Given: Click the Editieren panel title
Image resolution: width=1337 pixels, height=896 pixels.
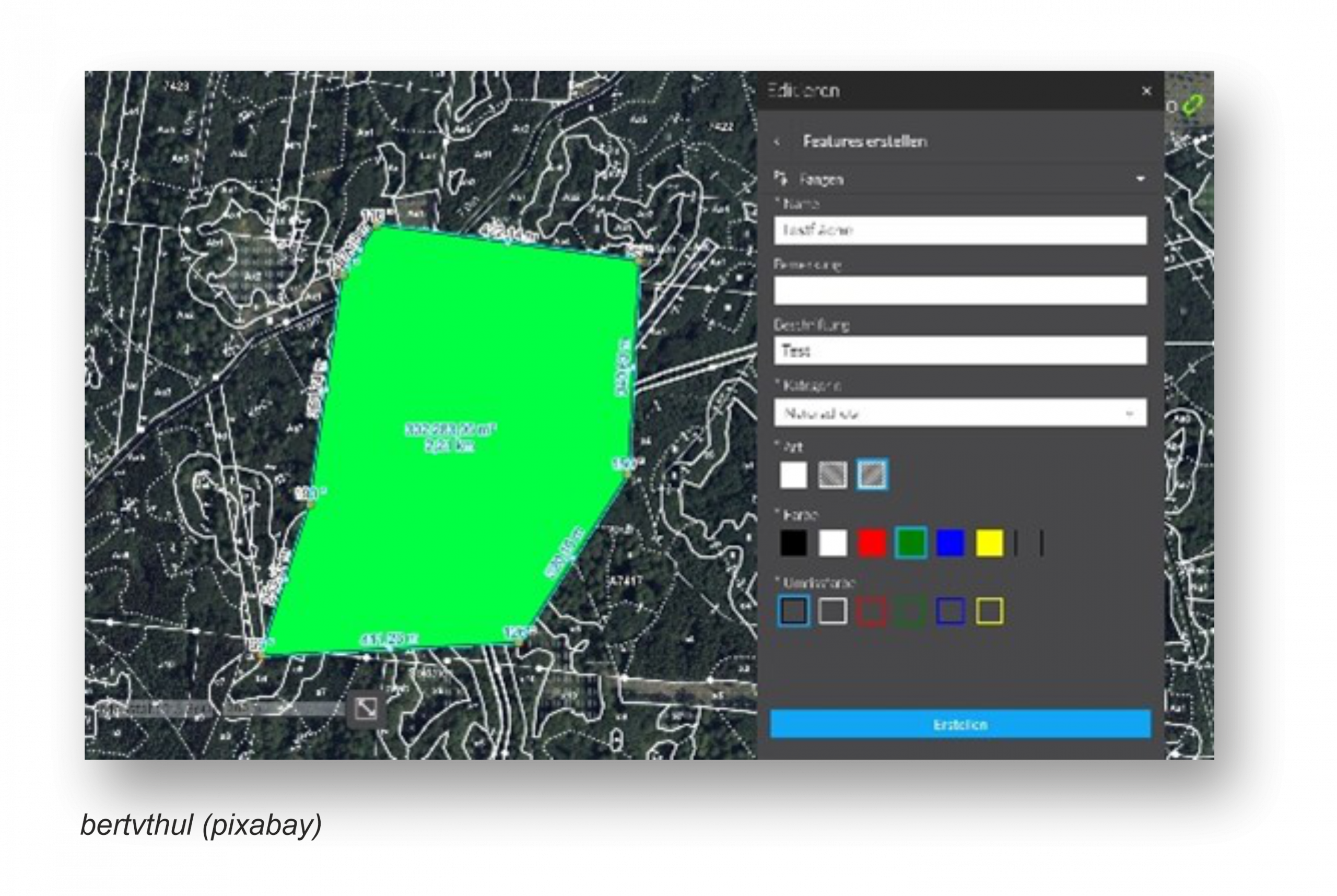Looking at the screenshot, I should [x=804, y=90].
